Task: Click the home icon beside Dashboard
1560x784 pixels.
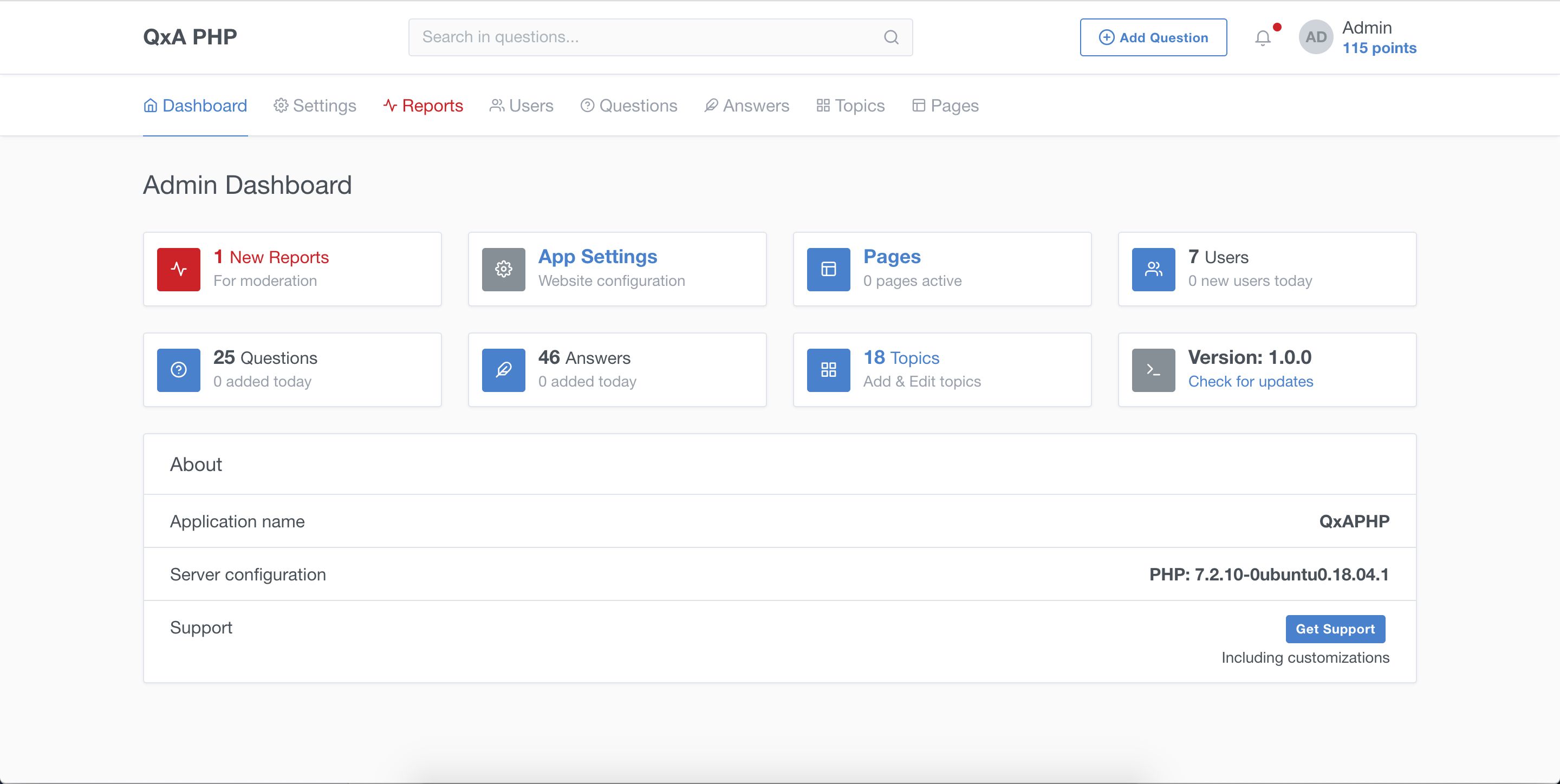Action: tap(150, 106)
